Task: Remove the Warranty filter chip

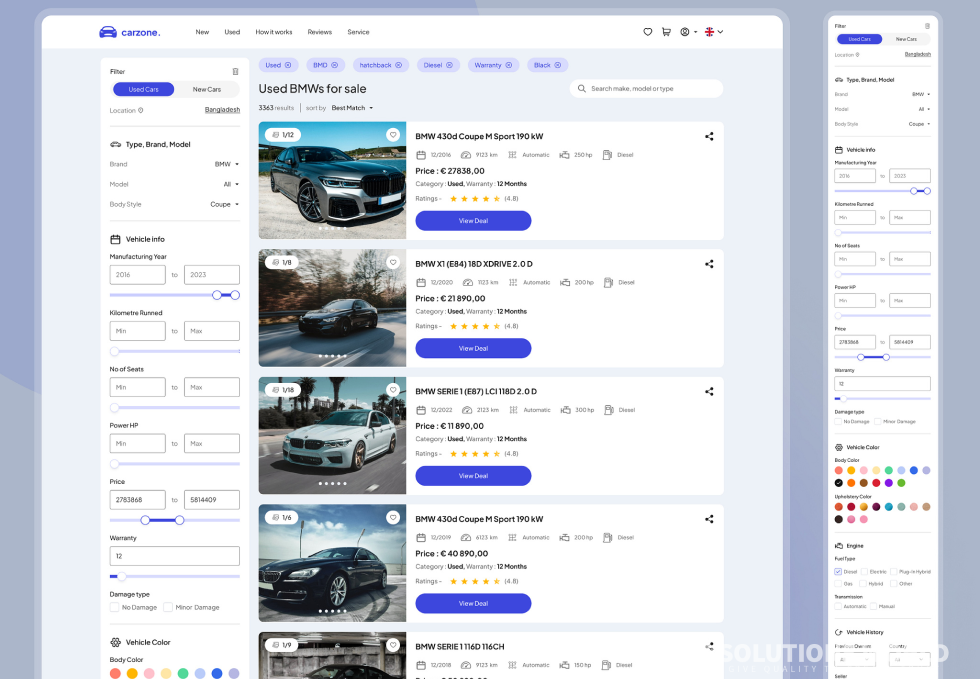Action: 509,65
